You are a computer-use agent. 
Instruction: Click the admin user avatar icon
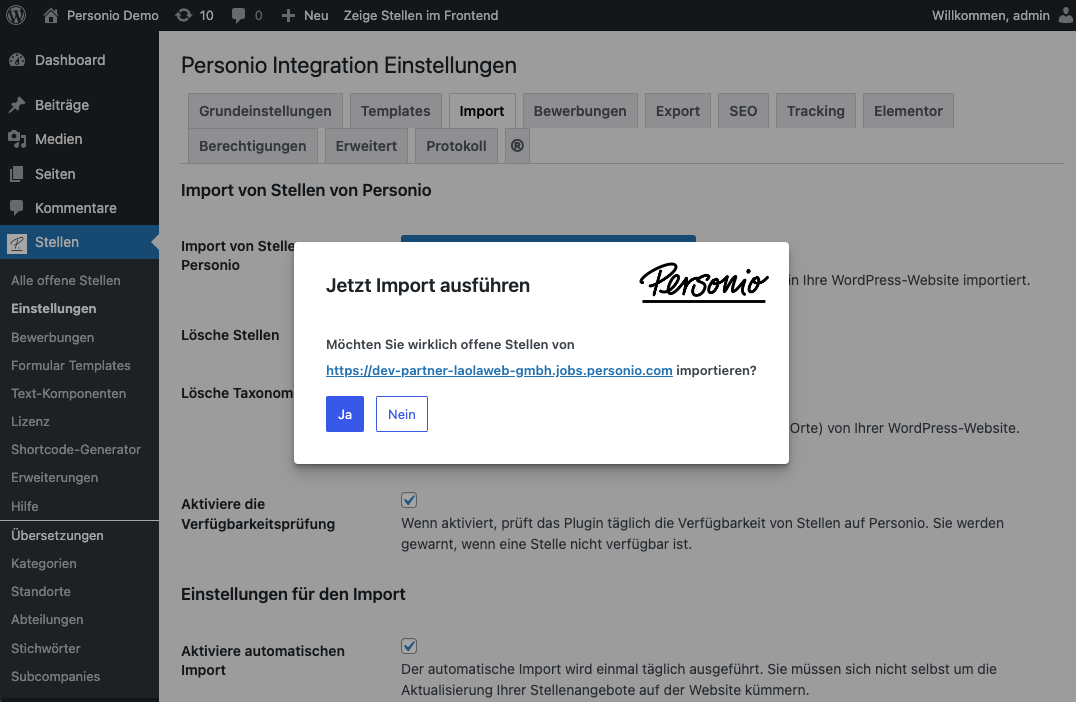pyautogui.click(x=1066, y=15)
